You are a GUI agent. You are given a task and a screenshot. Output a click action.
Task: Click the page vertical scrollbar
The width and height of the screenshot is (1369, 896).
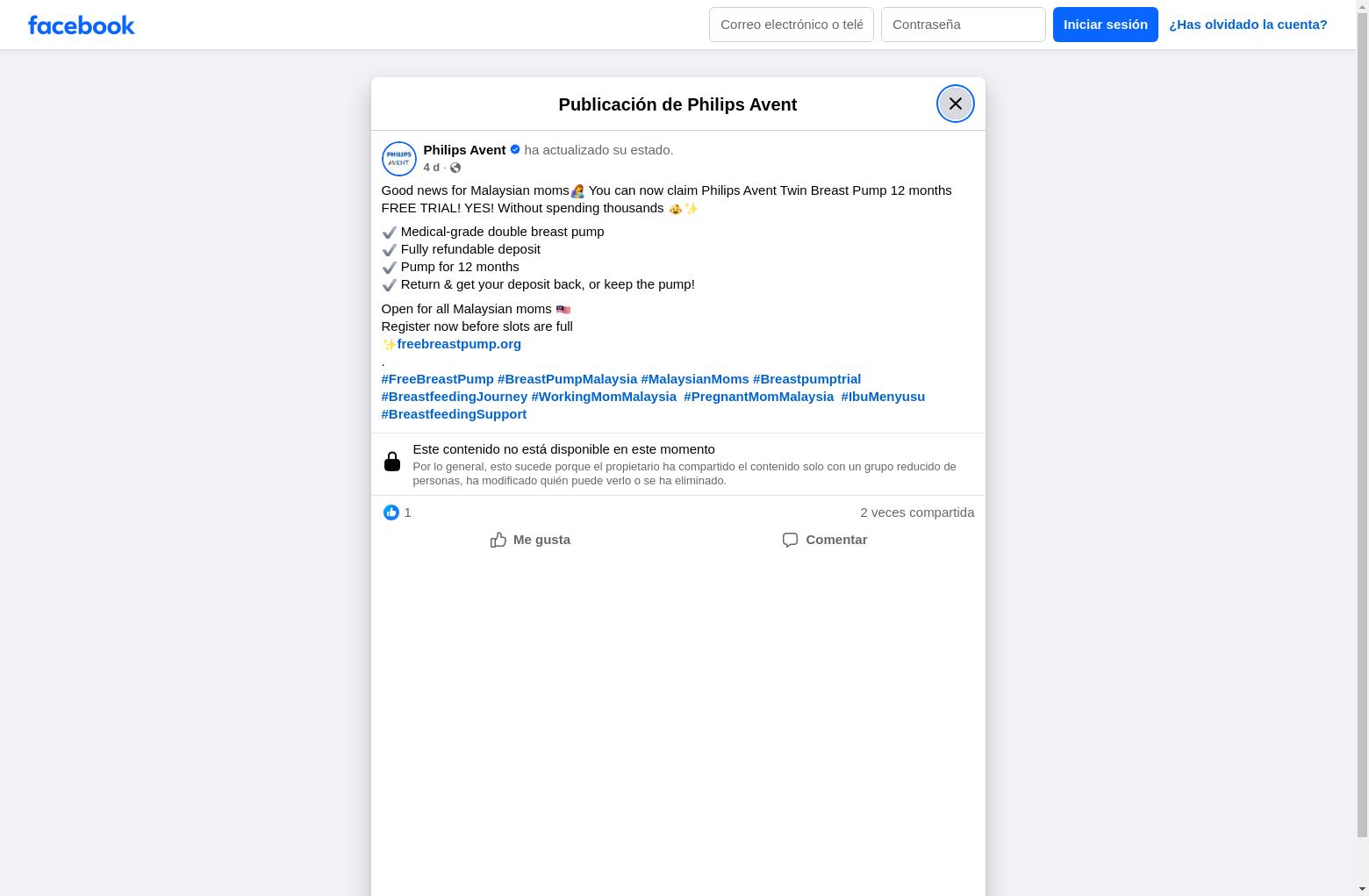[x=1362, y=426]
